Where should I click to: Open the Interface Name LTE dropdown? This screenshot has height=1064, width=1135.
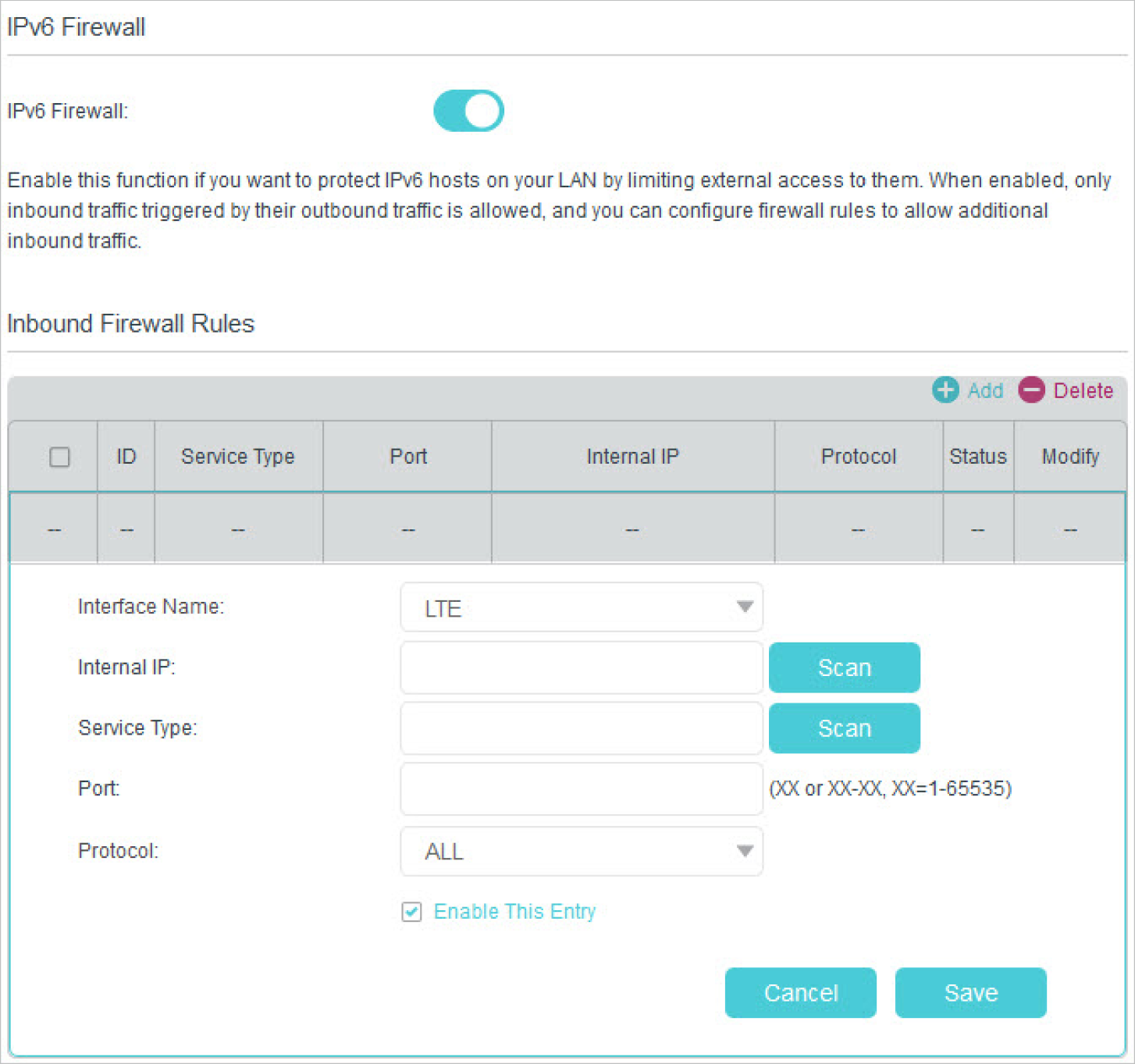pyautogui.click(x=581, y=607)
